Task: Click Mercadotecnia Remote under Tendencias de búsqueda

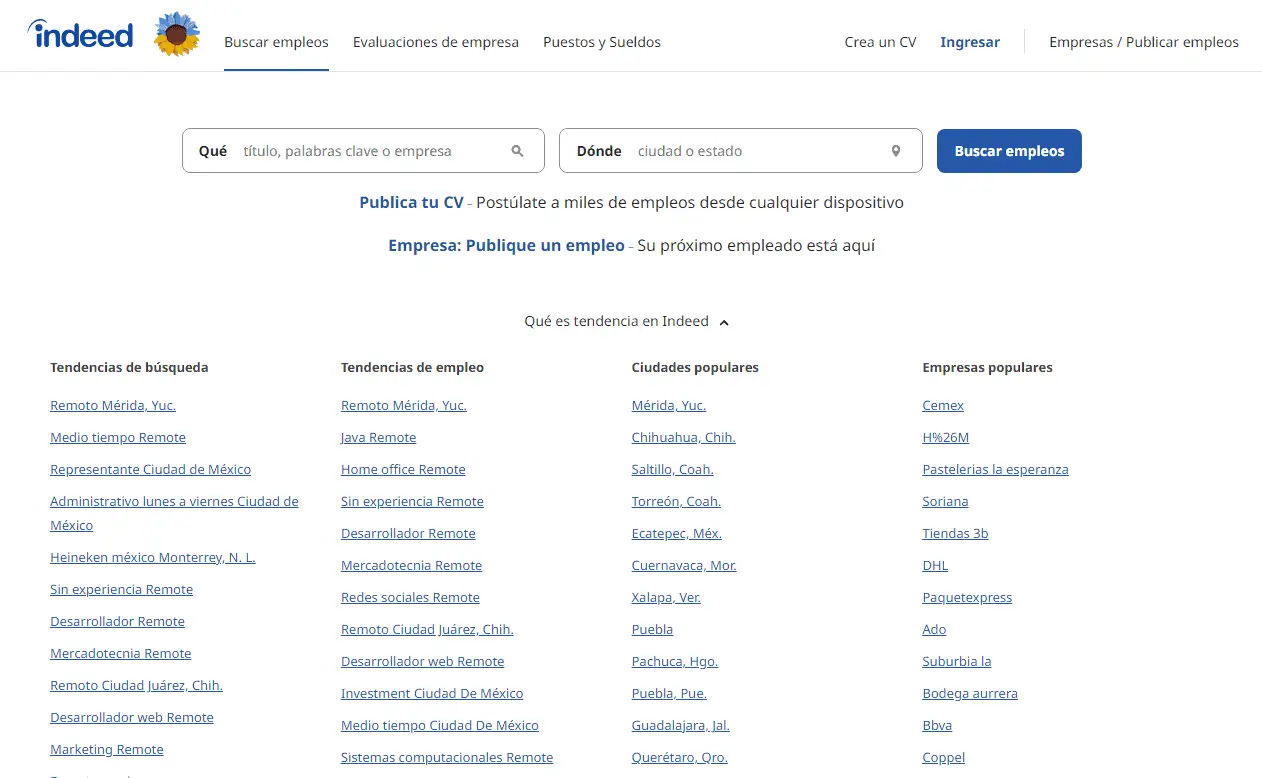Action: pos(121,653)
